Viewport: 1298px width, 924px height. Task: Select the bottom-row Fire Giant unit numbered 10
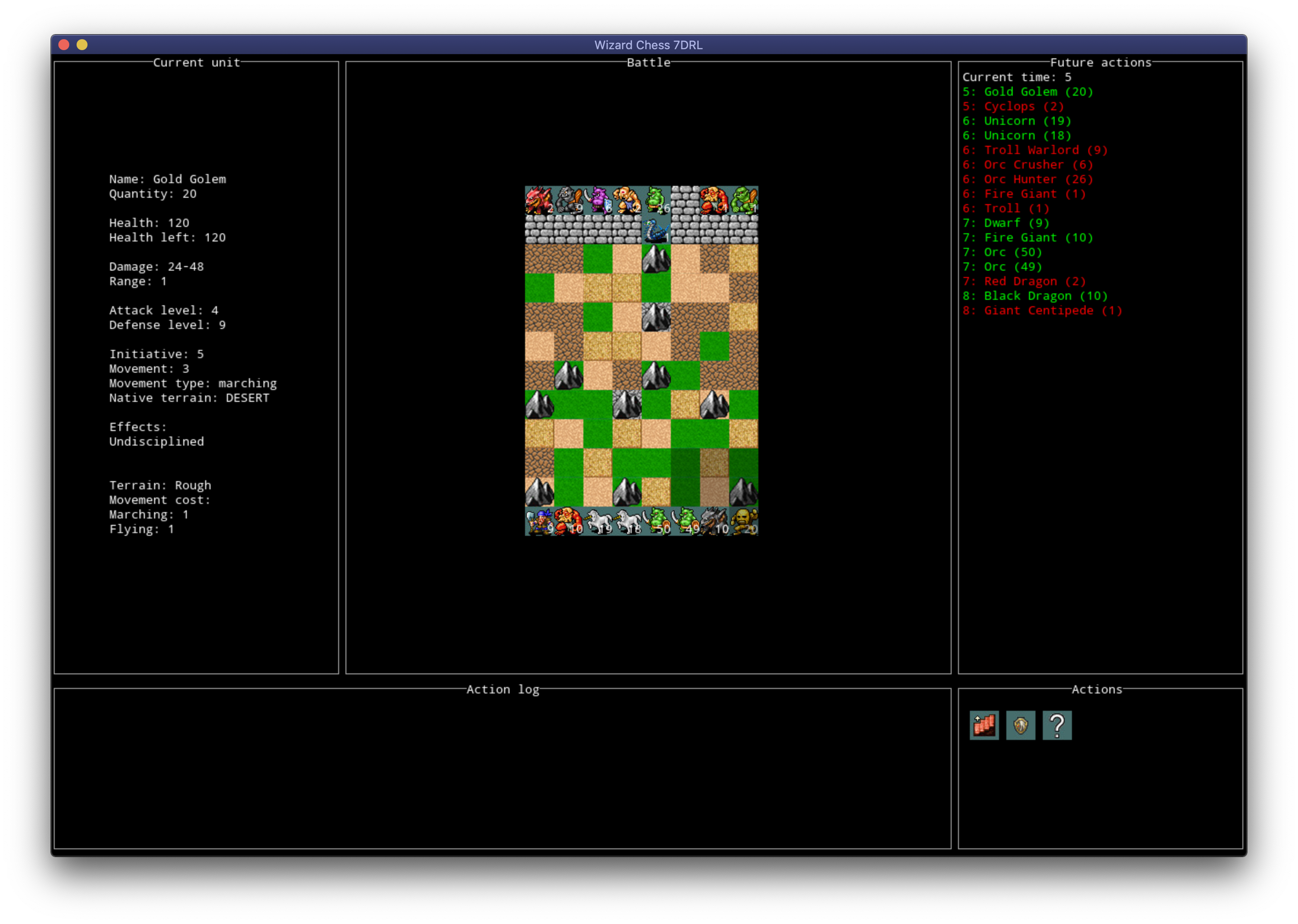point(568,521)
